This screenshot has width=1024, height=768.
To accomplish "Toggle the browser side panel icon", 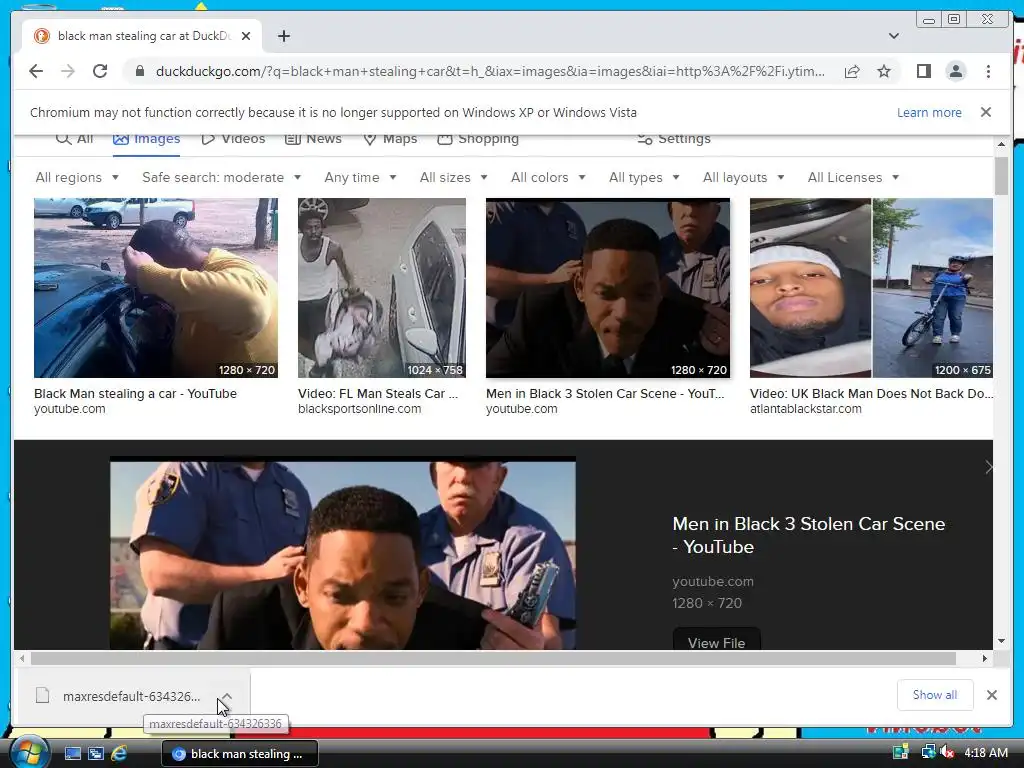I will (x=923, y=71).
